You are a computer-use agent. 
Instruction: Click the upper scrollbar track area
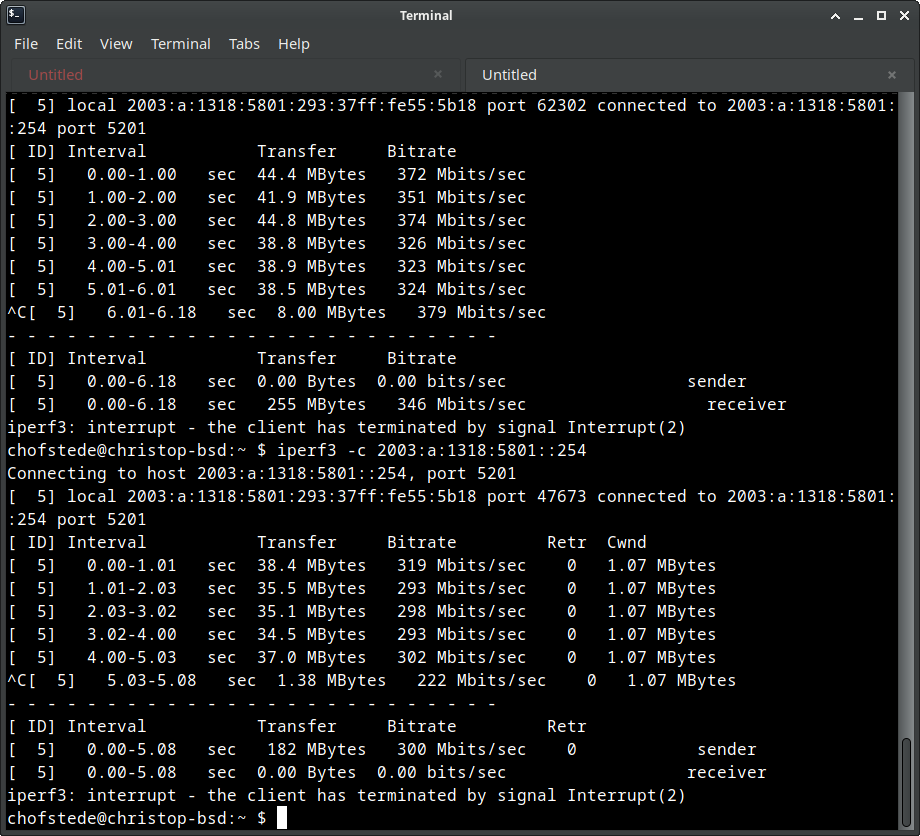point(907,400)
